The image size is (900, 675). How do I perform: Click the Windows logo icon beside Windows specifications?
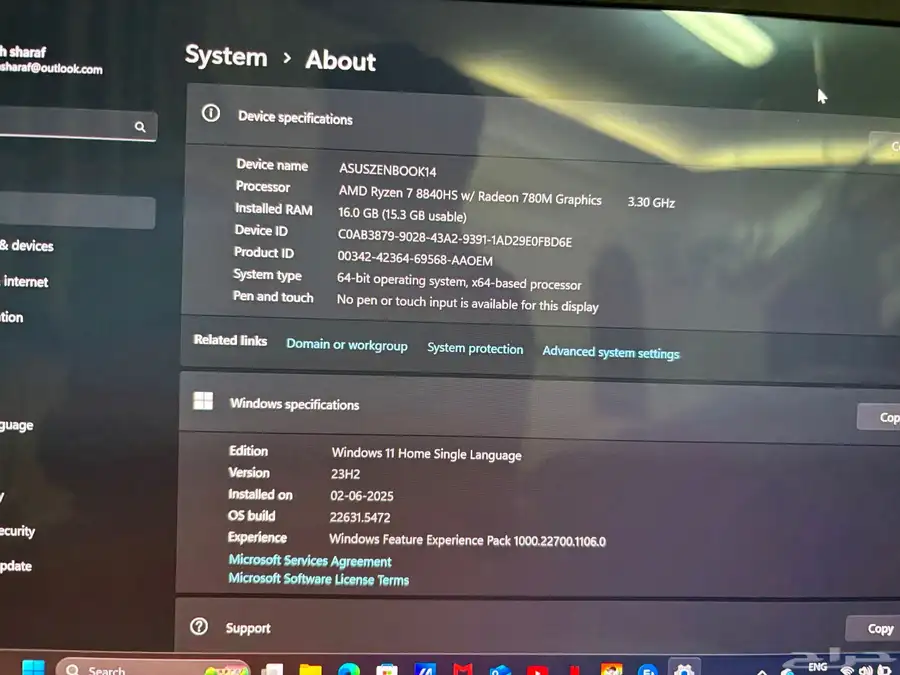(203, 401)
